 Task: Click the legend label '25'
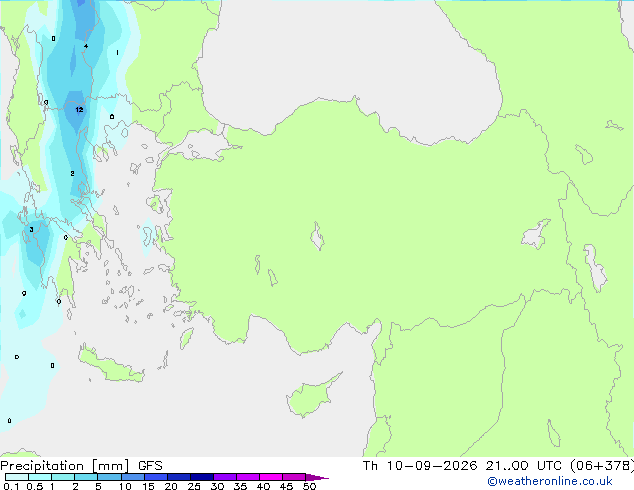coord(194,486)
